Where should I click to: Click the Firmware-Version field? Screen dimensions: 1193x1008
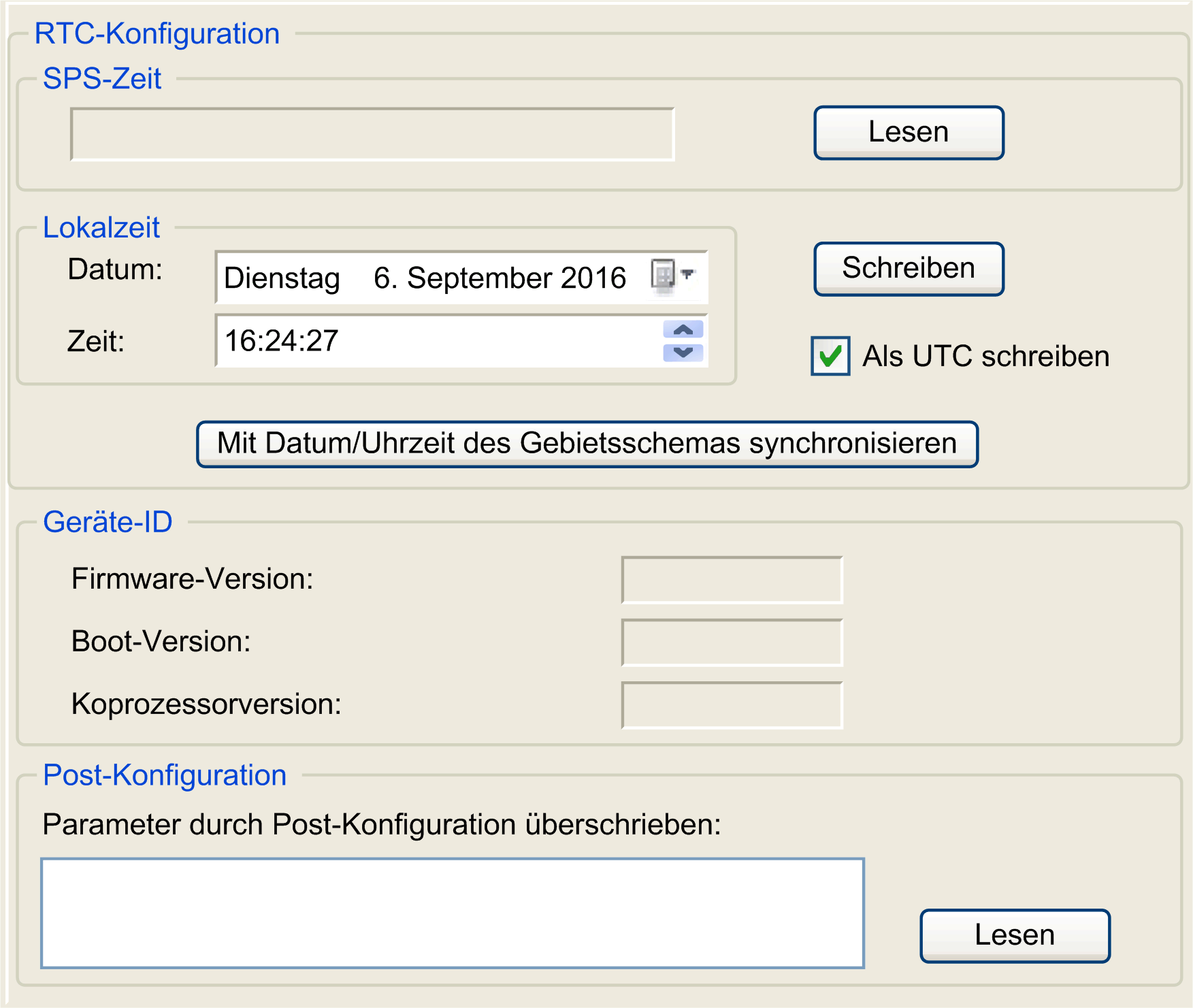pos(732,580)
